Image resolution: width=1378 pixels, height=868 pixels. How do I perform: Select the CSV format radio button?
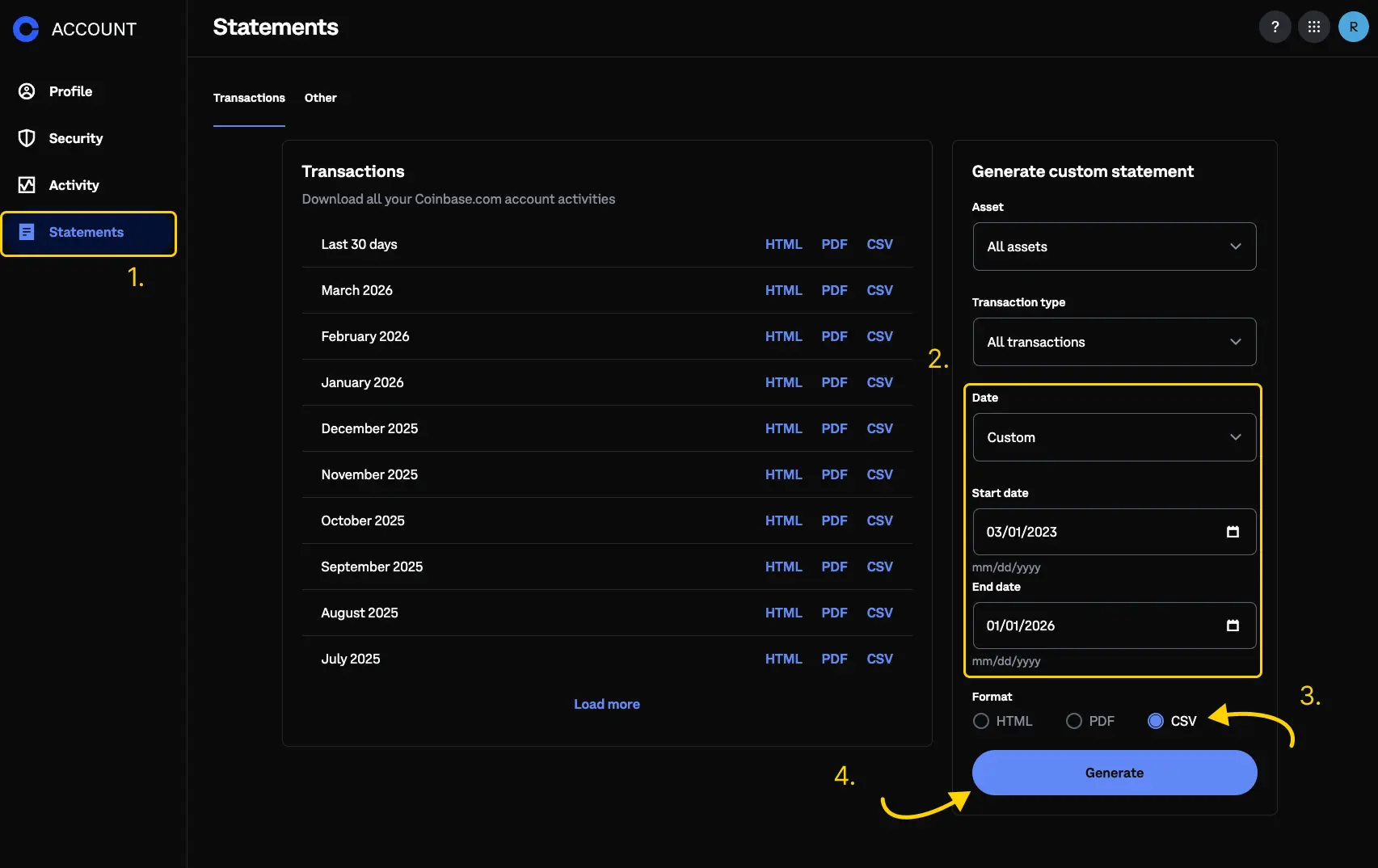coord(1156,721)
